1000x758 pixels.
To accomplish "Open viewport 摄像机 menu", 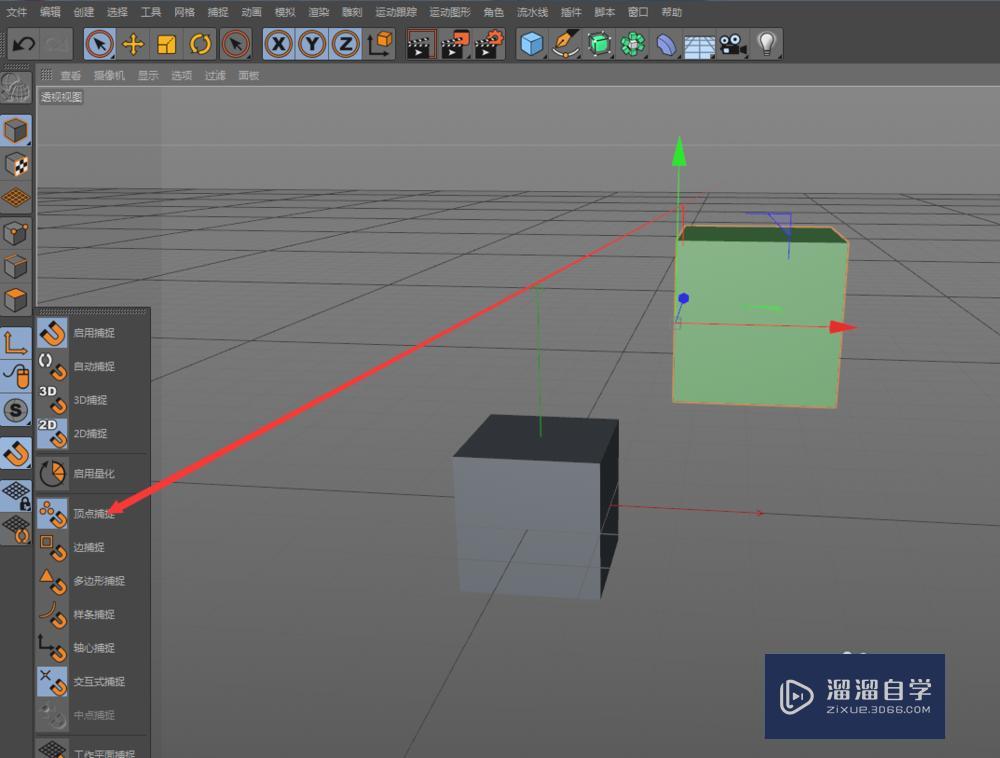I will [x=109, y=75].
